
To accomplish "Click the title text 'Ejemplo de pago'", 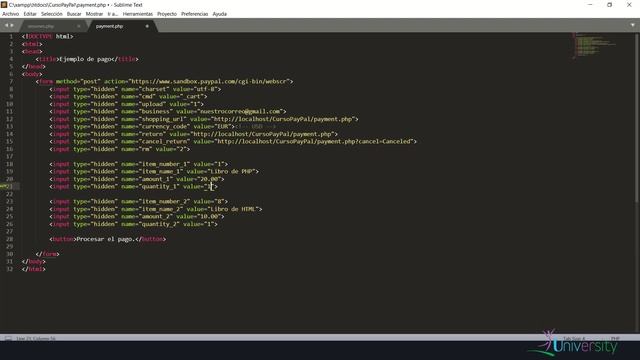I will pos(86,59).
